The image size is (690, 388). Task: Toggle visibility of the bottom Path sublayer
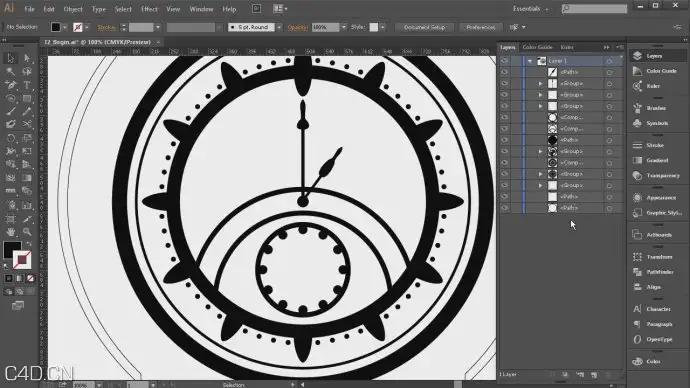(504, 208)
